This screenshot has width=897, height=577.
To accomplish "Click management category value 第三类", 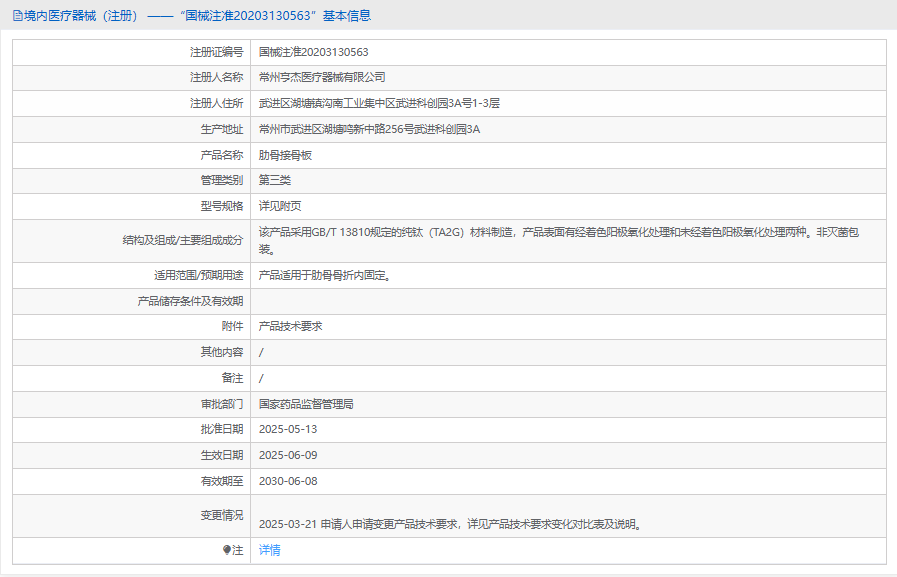I will [x=275, y=180].
